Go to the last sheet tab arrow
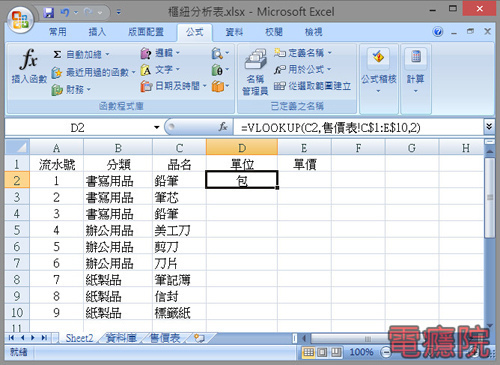The image size is (500, 365). [44, 338]
